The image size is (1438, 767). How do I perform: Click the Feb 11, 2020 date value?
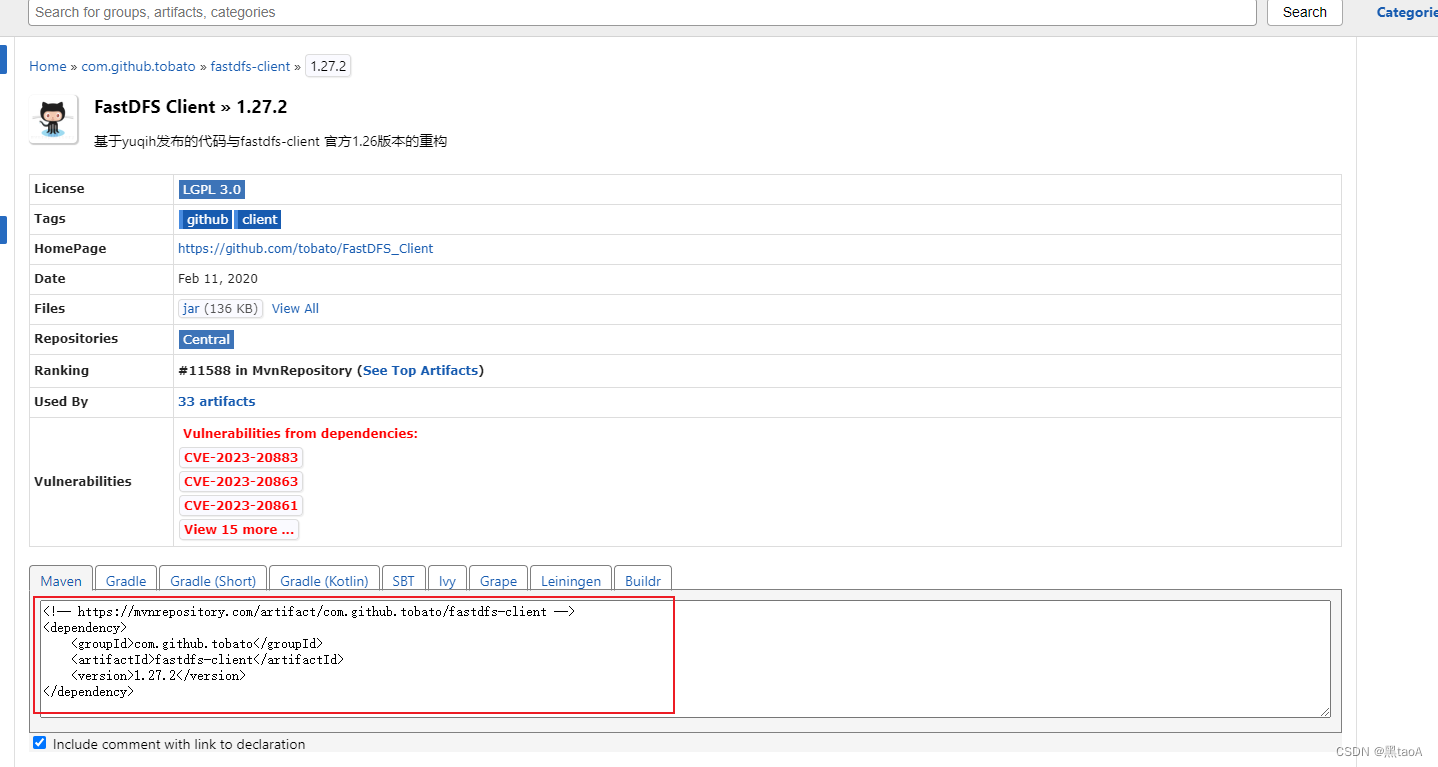click(218, 278)
